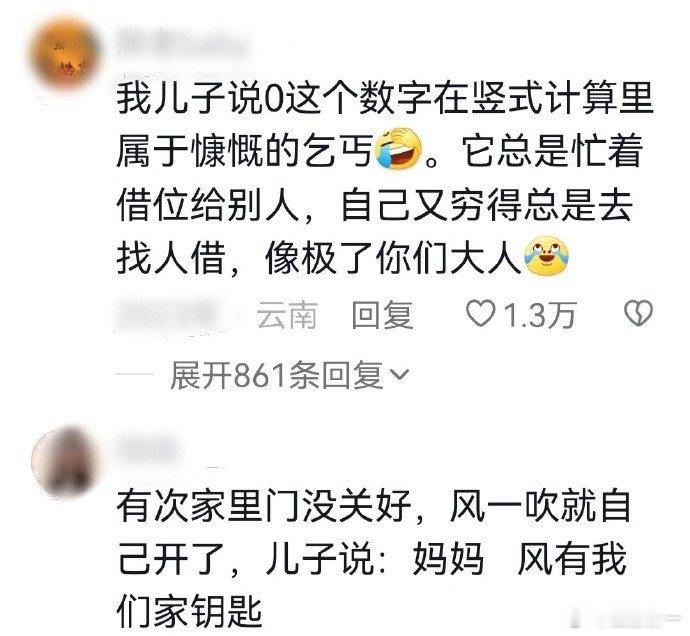Click the 云南 location label
This screenshot has width=690, height=636.
287,314
